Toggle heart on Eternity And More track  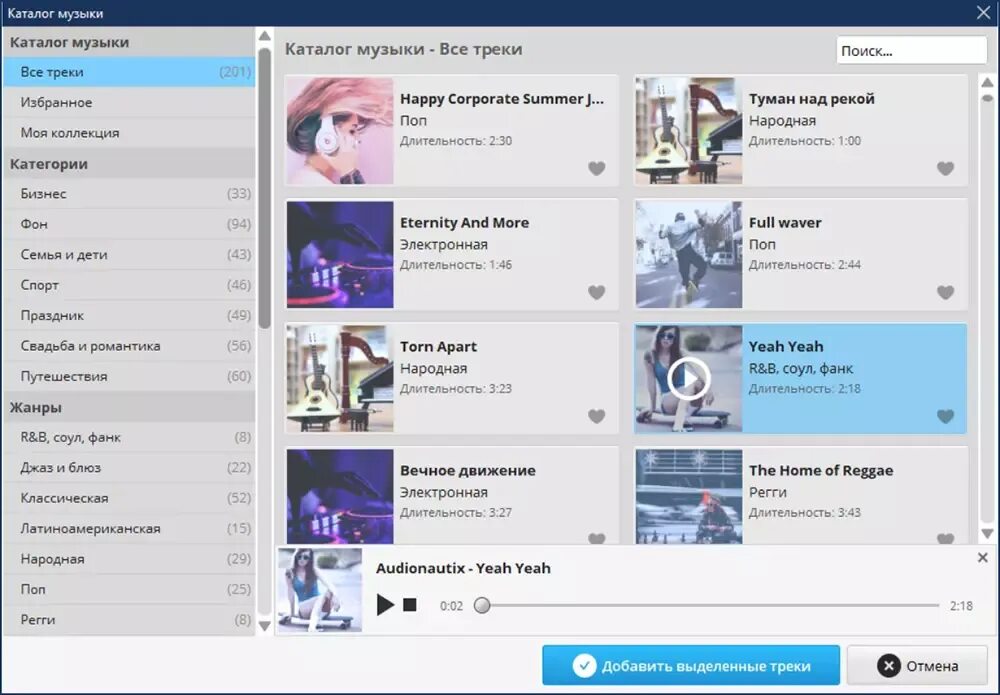596,292
